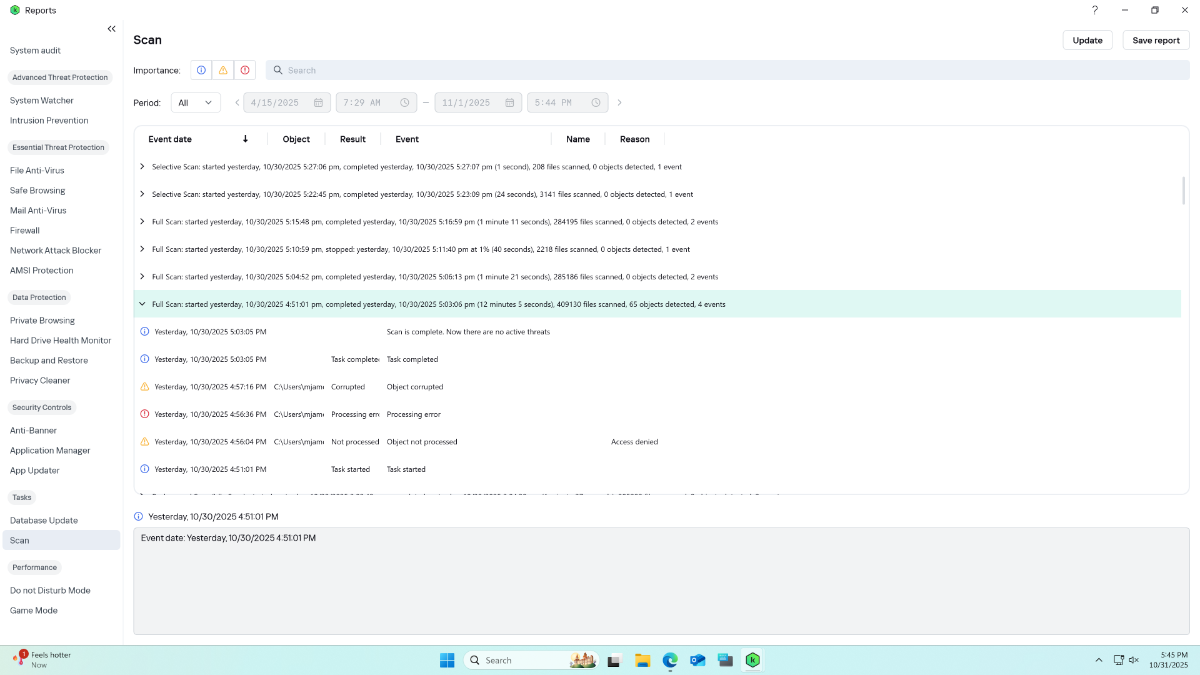Open File Anti-Virus report

click(x=37, y=170)
